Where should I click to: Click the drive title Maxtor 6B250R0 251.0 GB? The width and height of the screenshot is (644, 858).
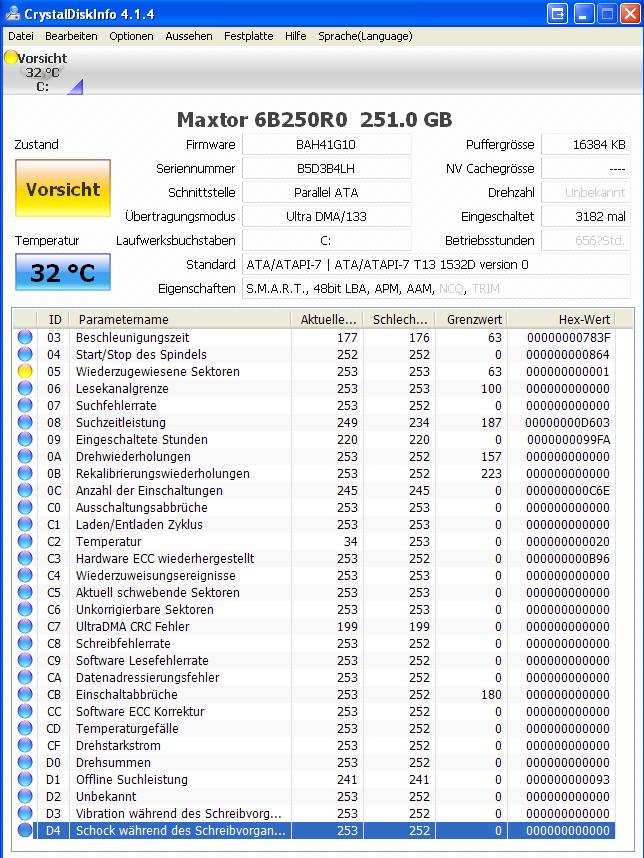tap(315, 119)
